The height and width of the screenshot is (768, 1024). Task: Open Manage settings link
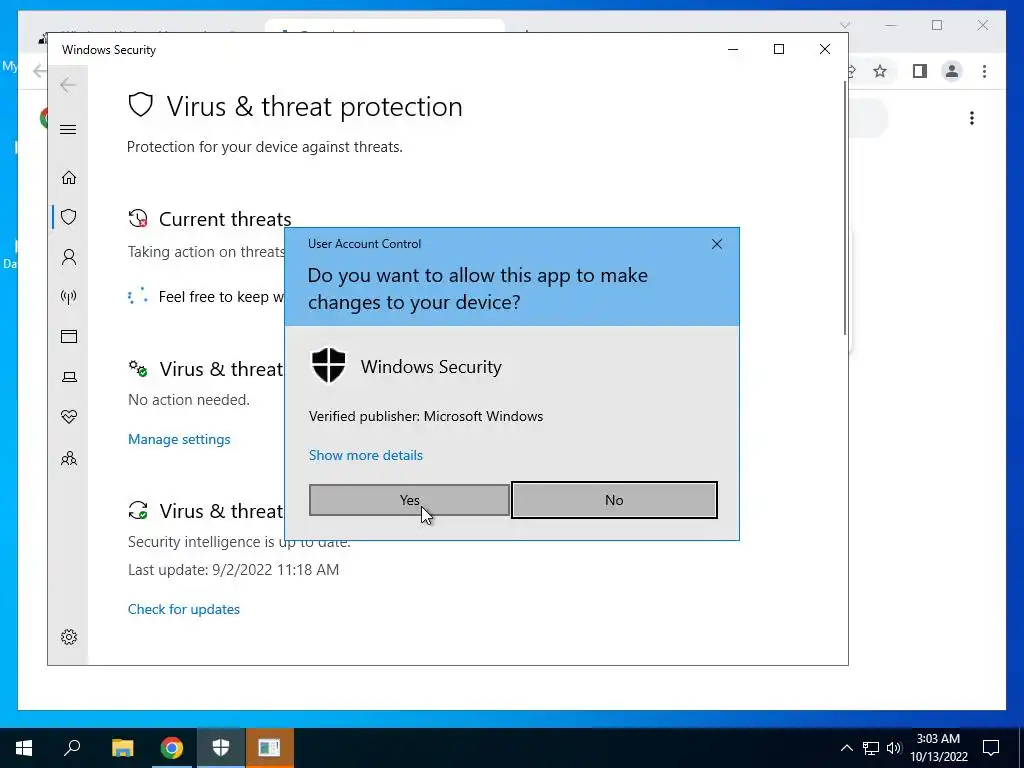tap(179, 439)
